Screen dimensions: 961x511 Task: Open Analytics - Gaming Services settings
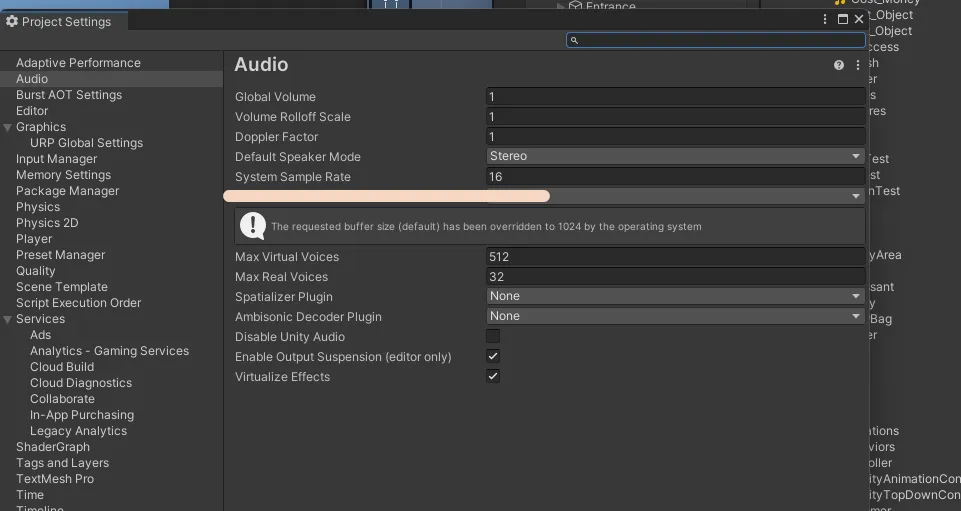pos(111,350)
